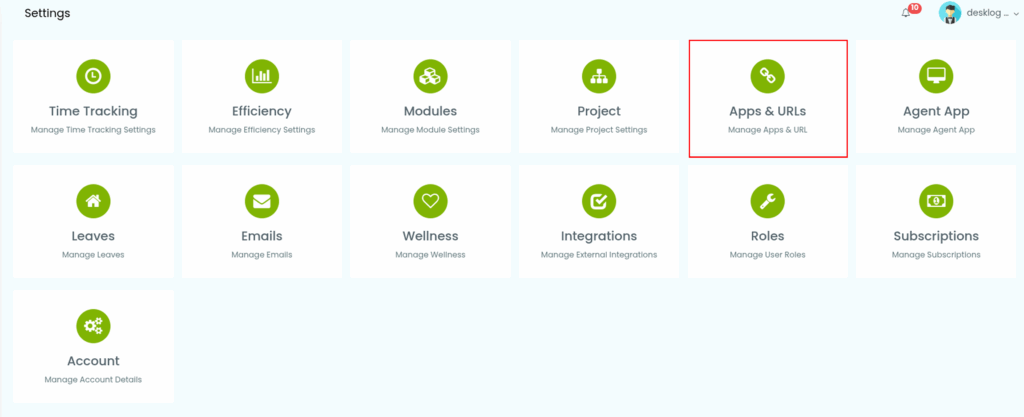This screenshot has width=1024, height=417.
Task: Open the Apps & URLs link icon
Action: (x=767, y=75)
